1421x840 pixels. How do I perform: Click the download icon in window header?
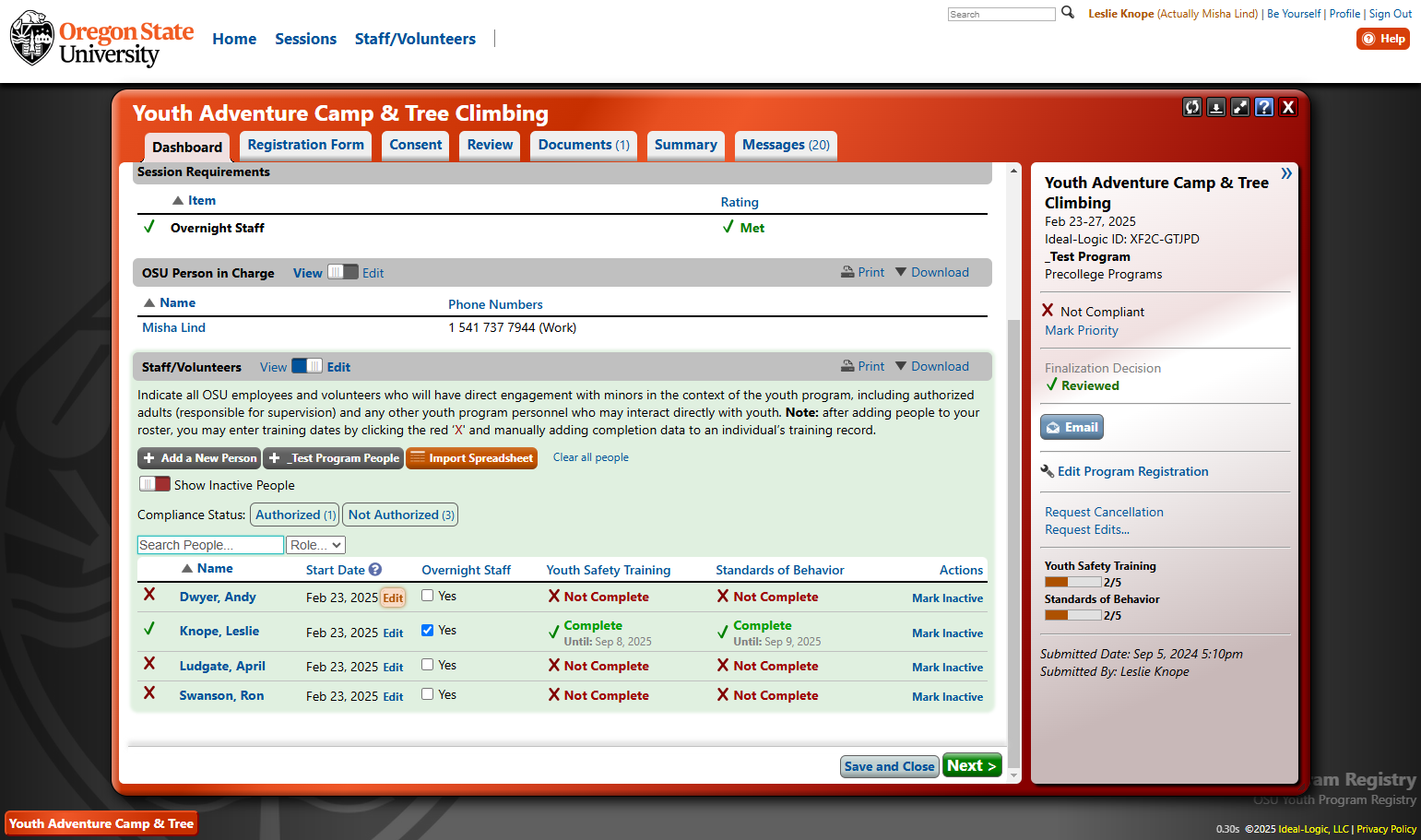pyautogui.click(x=1216, y=107)
